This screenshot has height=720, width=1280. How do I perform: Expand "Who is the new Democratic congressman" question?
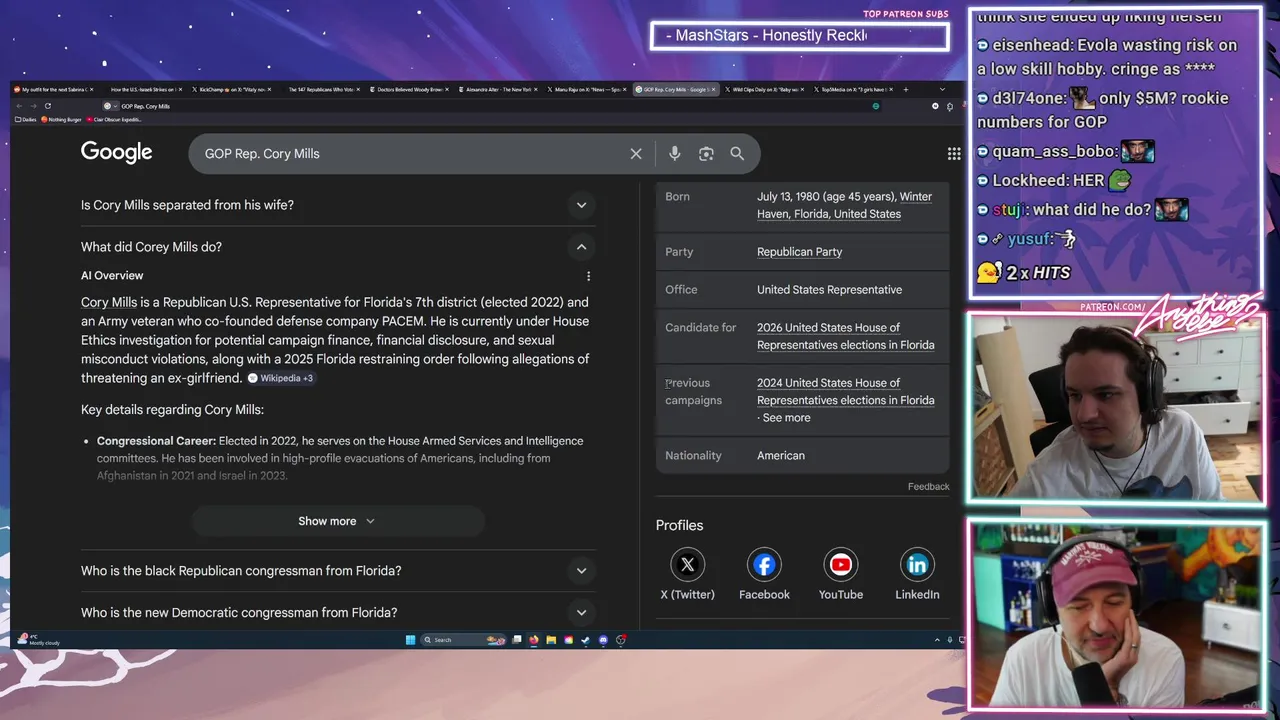(x=338, y=613)
